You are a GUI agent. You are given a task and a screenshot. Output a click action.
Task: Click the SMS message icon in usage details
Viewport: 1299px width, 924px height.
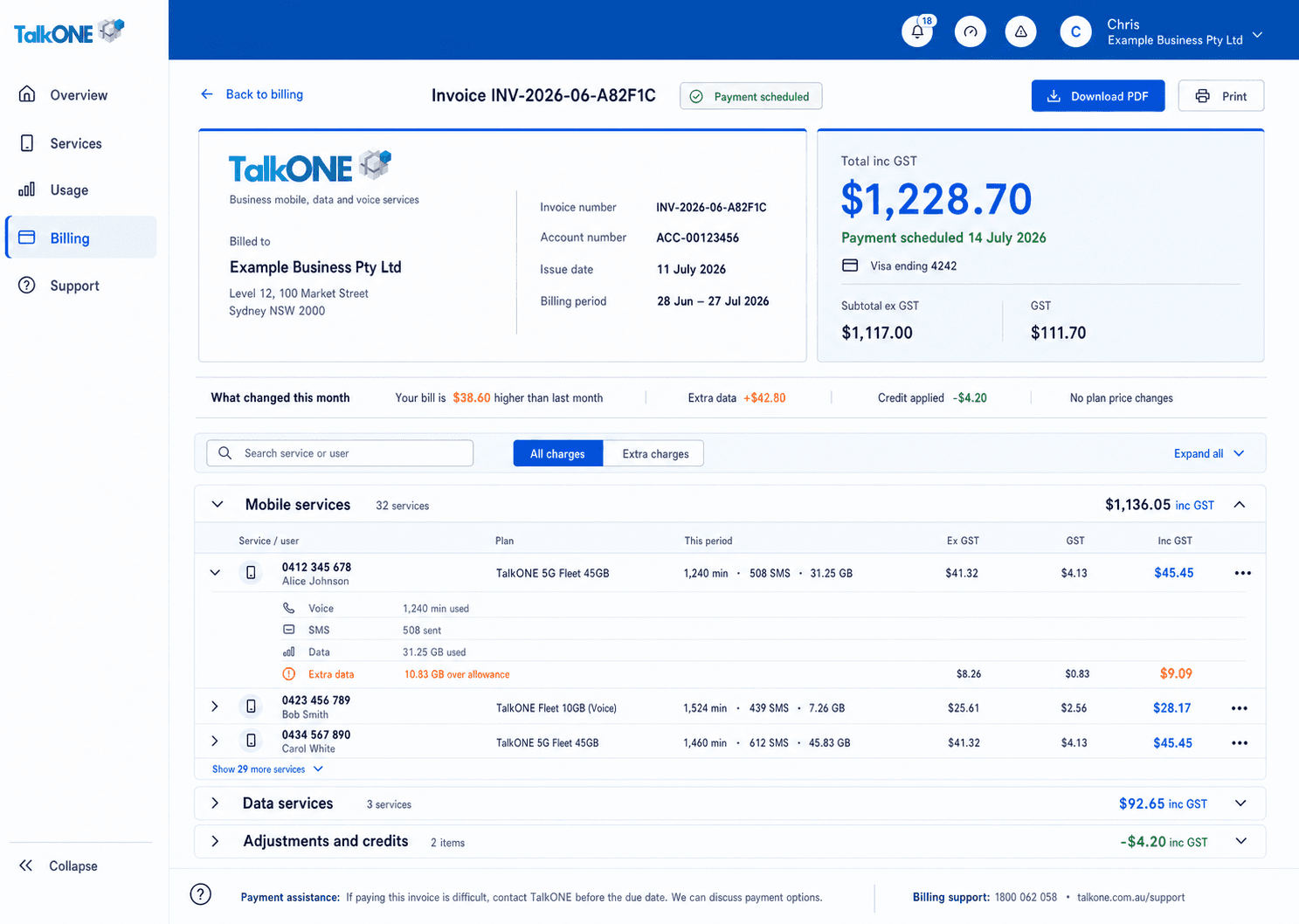click(289, 630)
